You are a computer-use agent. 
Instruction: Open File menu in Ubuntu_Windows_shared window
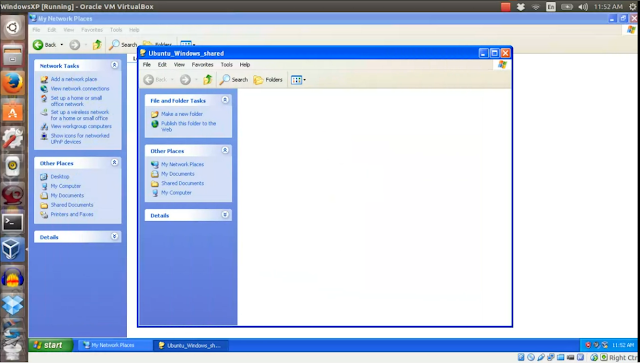[147, 65]
